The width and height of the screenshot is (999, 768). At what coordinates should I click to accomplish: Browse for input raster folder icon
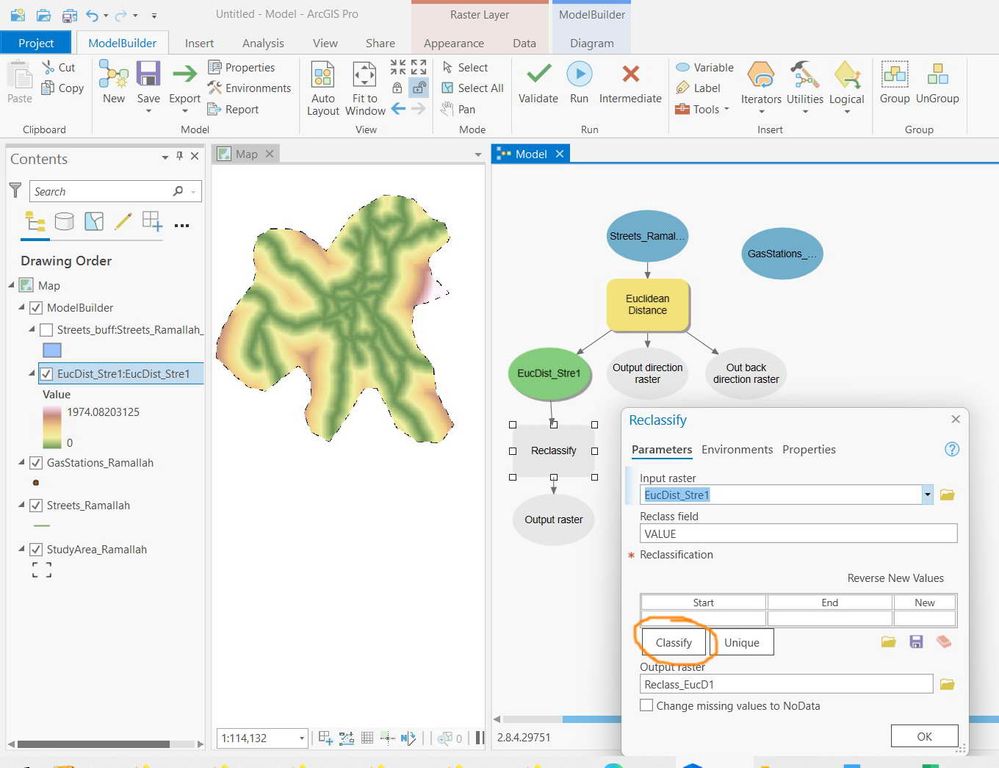[947, 495]
